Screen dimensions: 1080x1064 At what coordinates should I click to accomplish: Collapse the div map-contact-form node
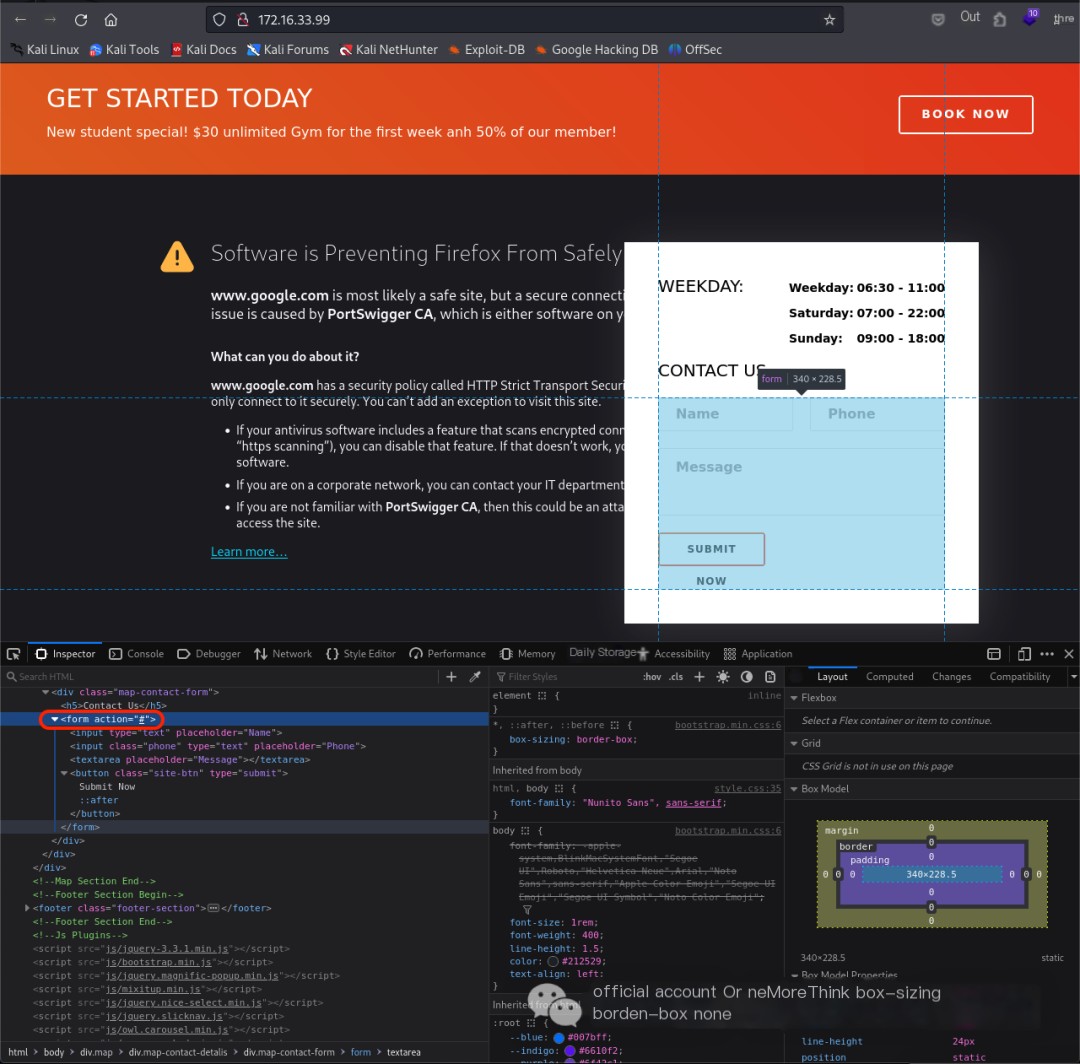(x=45, y=692)
